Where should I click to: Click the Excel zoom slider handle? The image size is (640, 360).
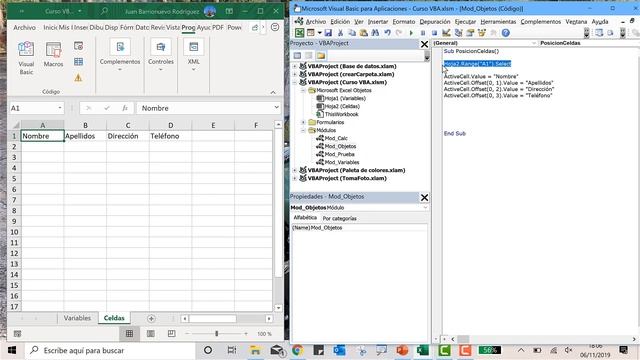pyautogui.click(x=216, y=334)
